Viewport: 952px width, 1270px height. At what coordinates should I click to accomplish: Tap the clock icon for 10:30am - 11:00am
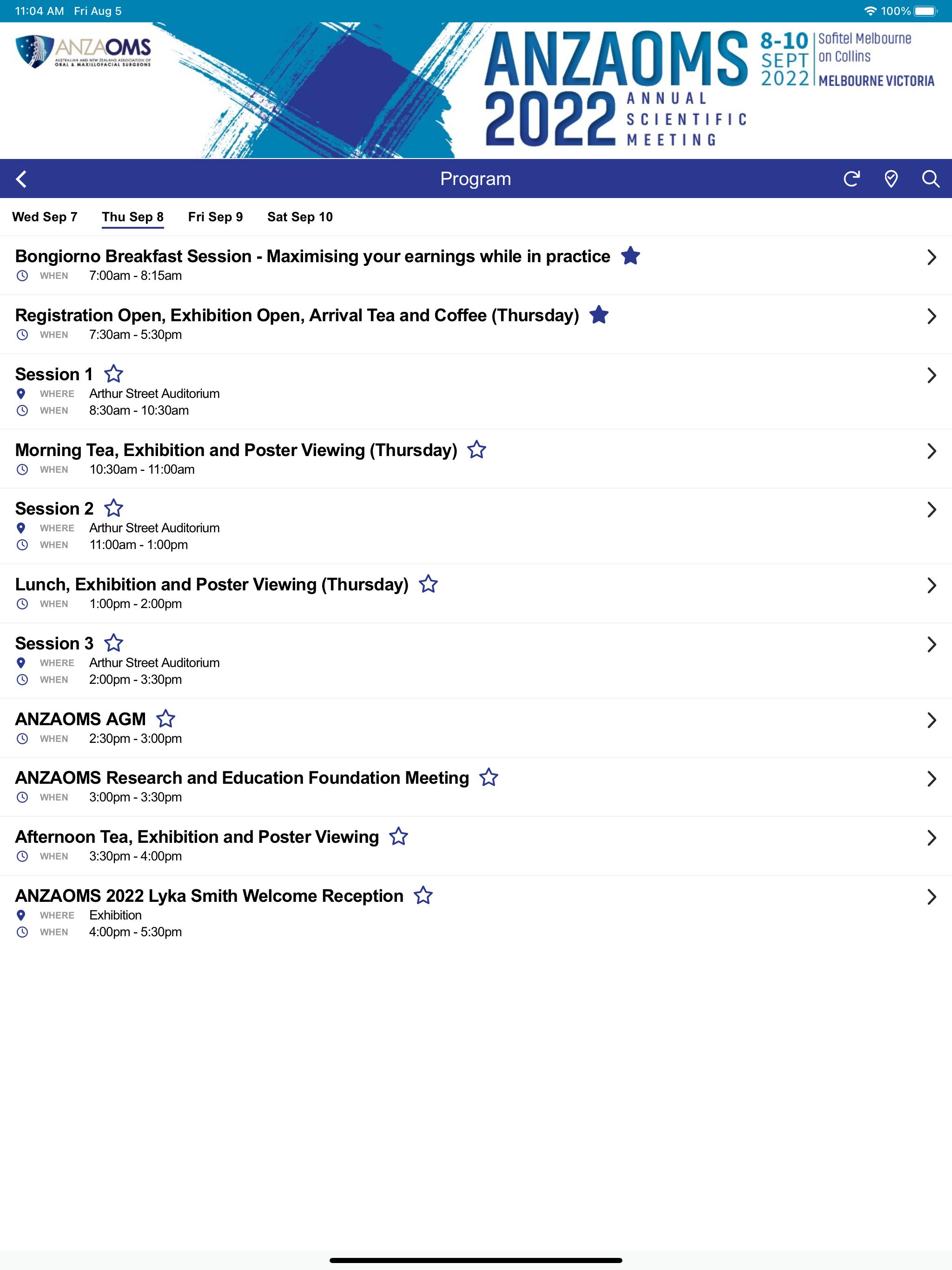pyautogui.click(x=22, y=470)
